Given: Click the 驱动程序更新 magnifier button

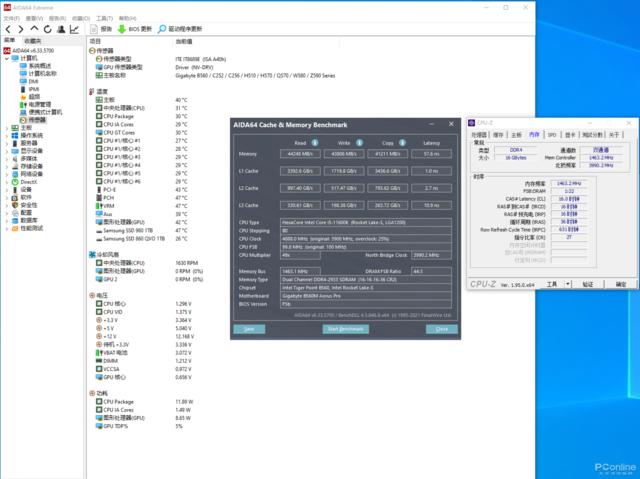Looking at the screenshot, I should (180, 29).
